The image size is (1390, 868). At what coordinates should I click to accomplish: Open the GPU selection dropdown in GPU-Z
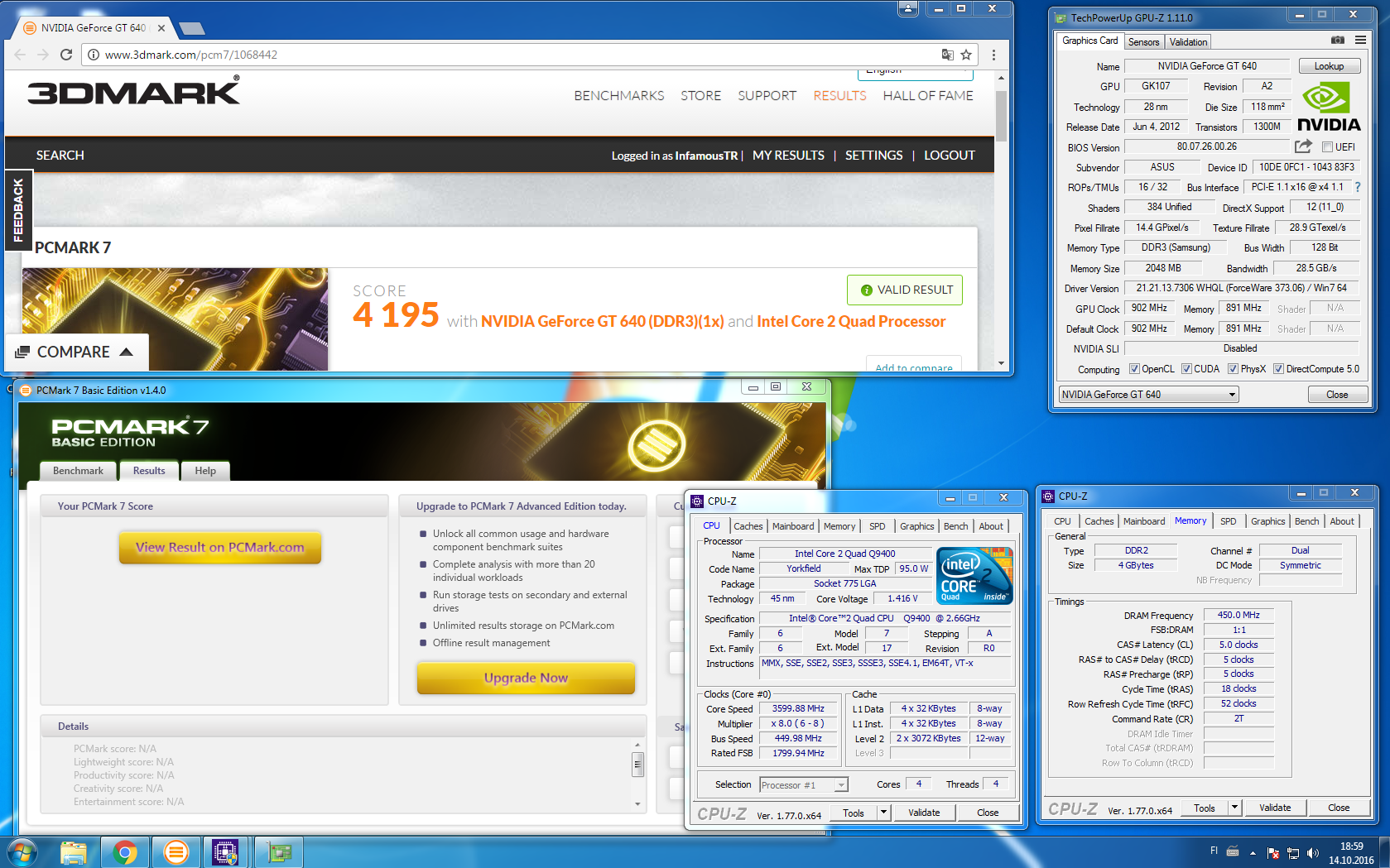(1148, 395)
